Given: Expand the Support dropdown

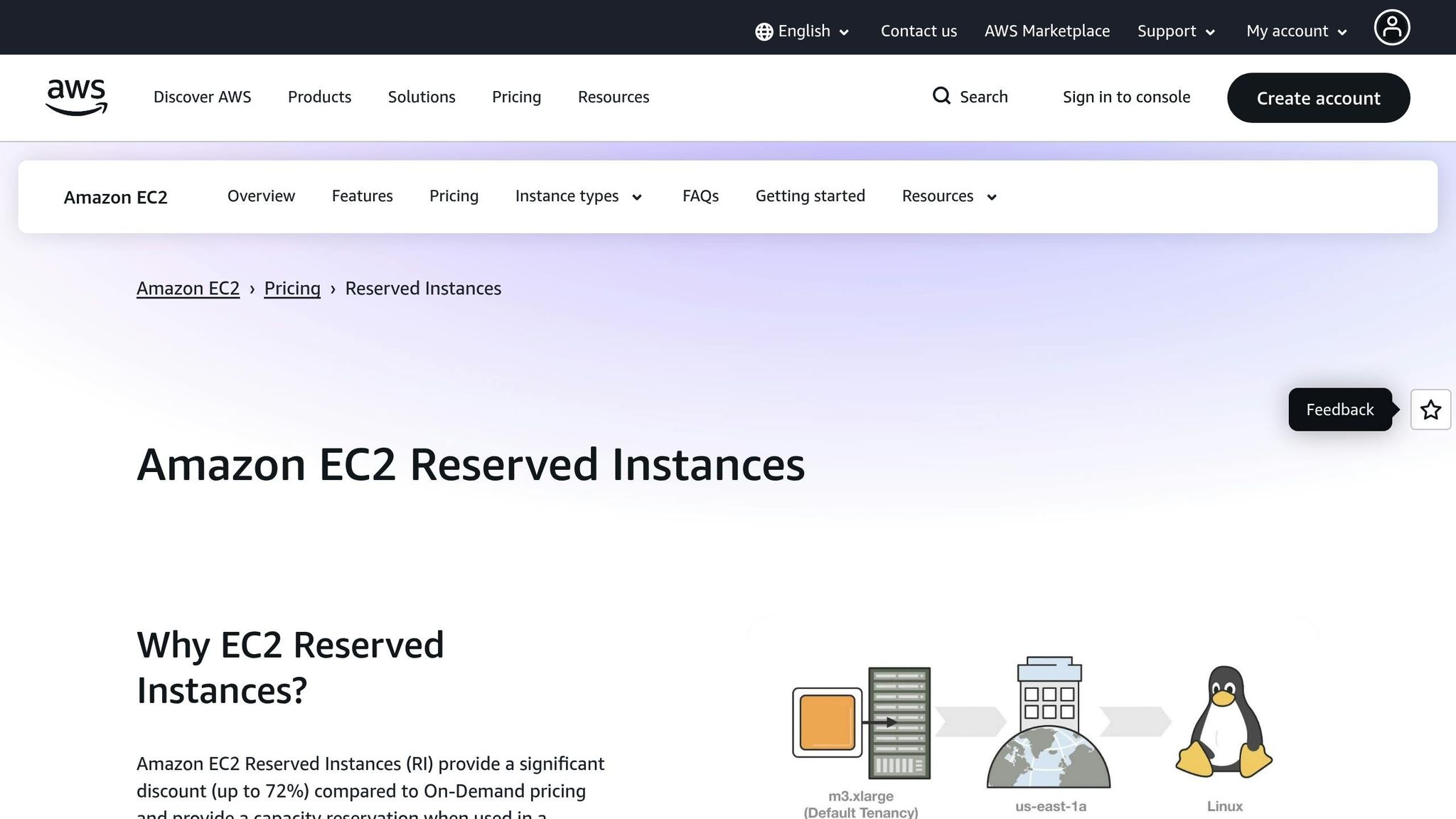Looking at the screenshot, I should point(1174,31).
